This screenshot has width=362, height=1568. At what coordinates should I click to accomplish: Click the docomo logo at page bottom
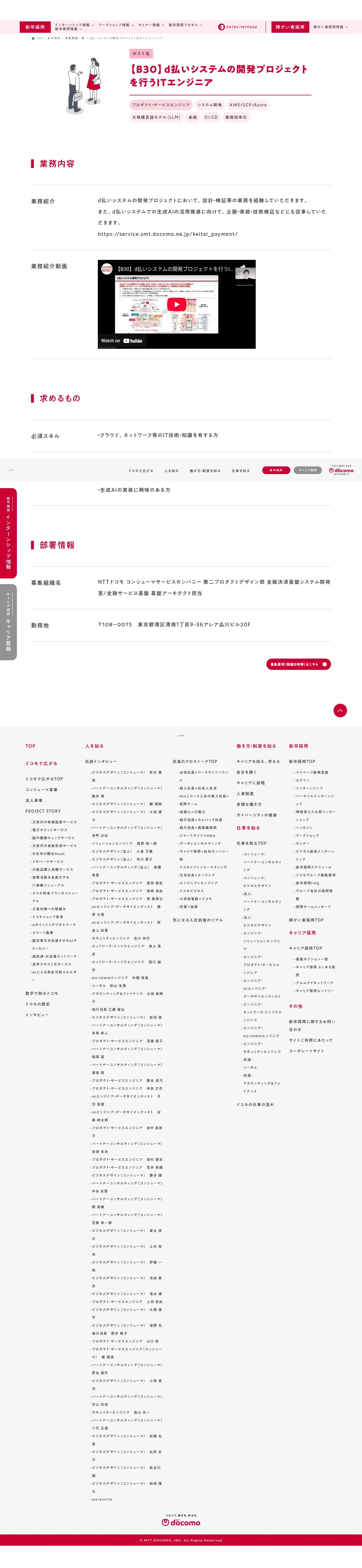pyautogui.click(x=181, y=1520)
